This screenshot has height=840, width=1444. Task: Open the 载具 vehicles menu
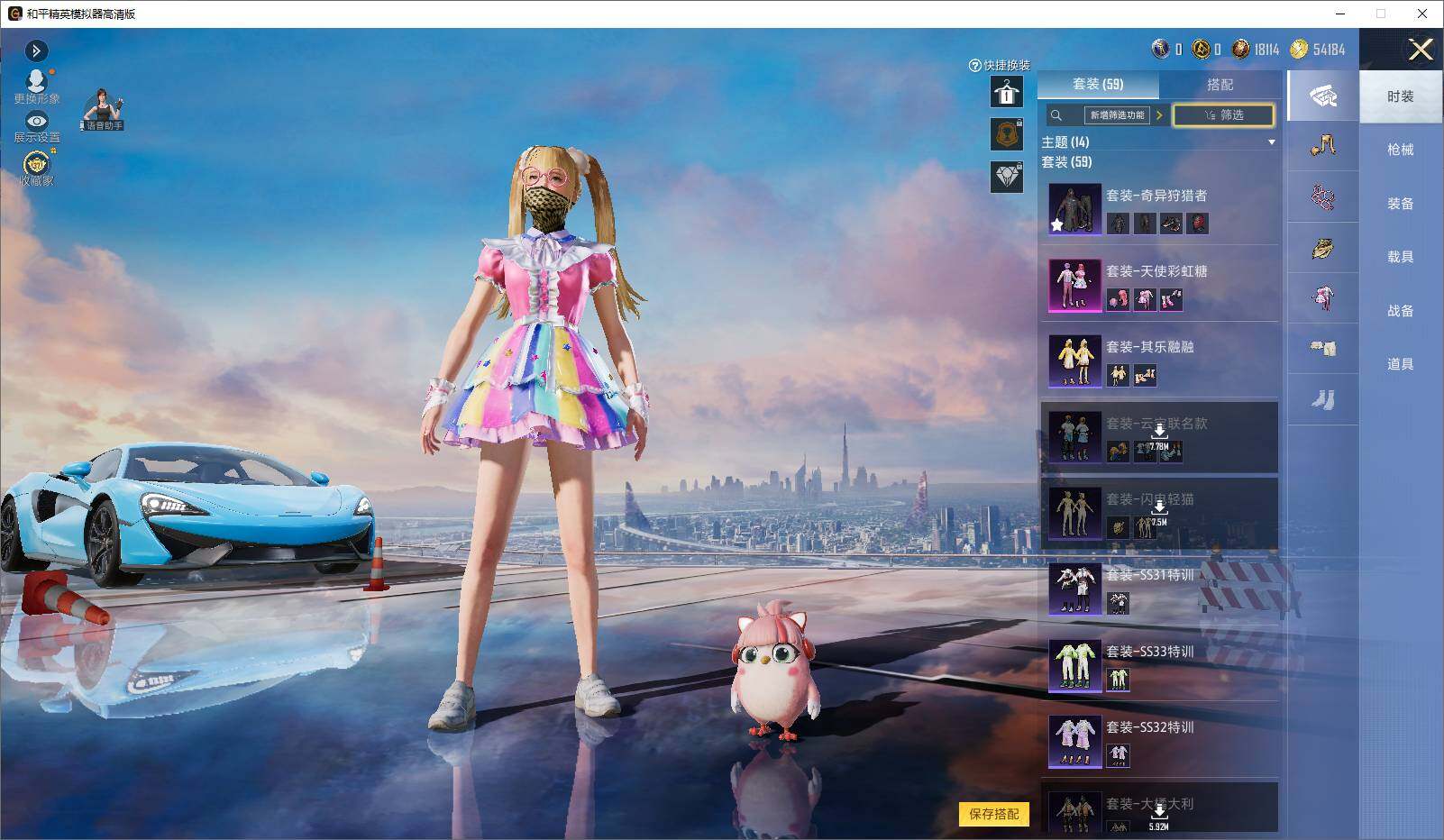1400,257
